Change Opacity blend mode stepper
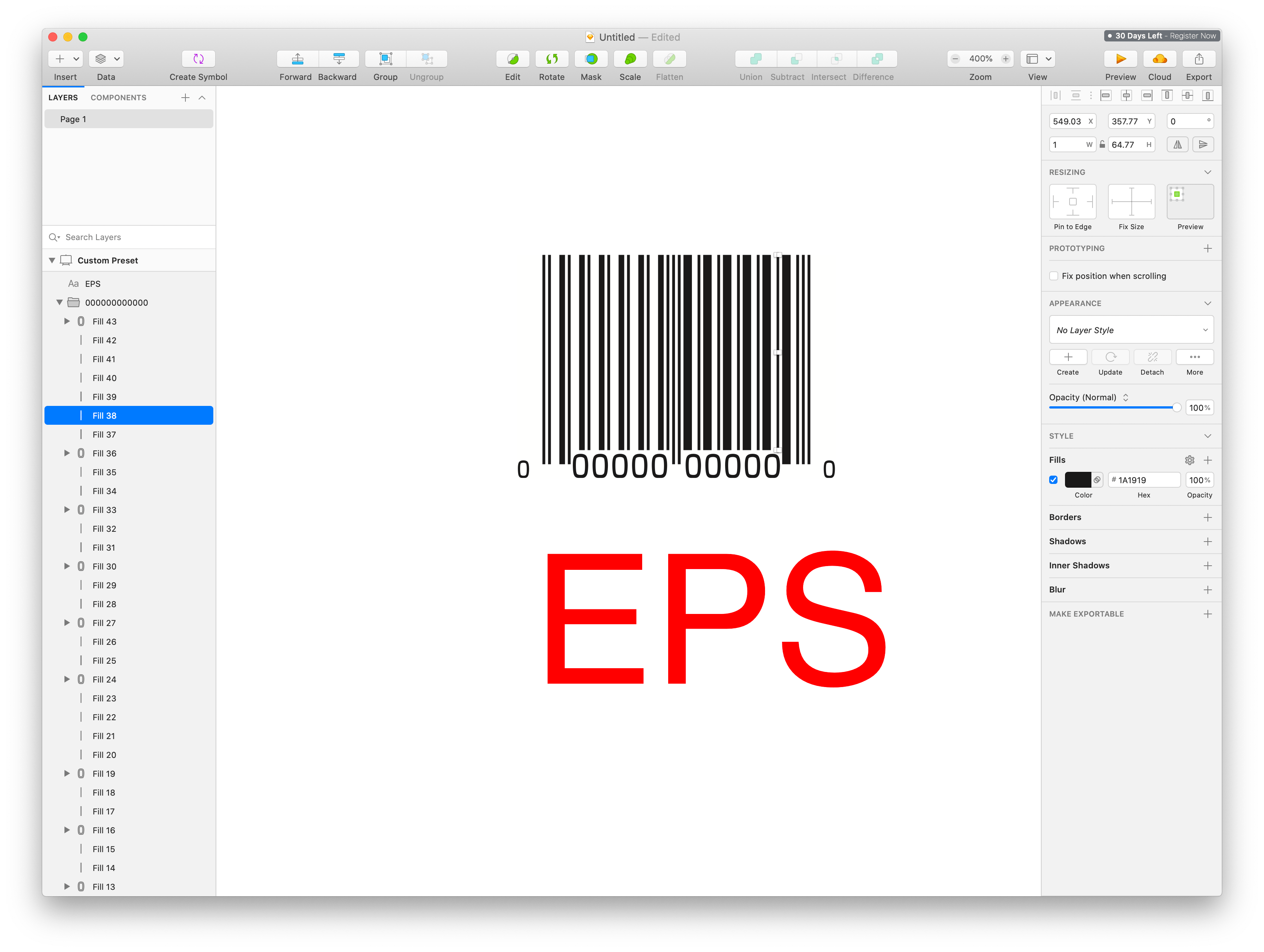The height and width of the screenshot is (952, 1264). 1125,398
